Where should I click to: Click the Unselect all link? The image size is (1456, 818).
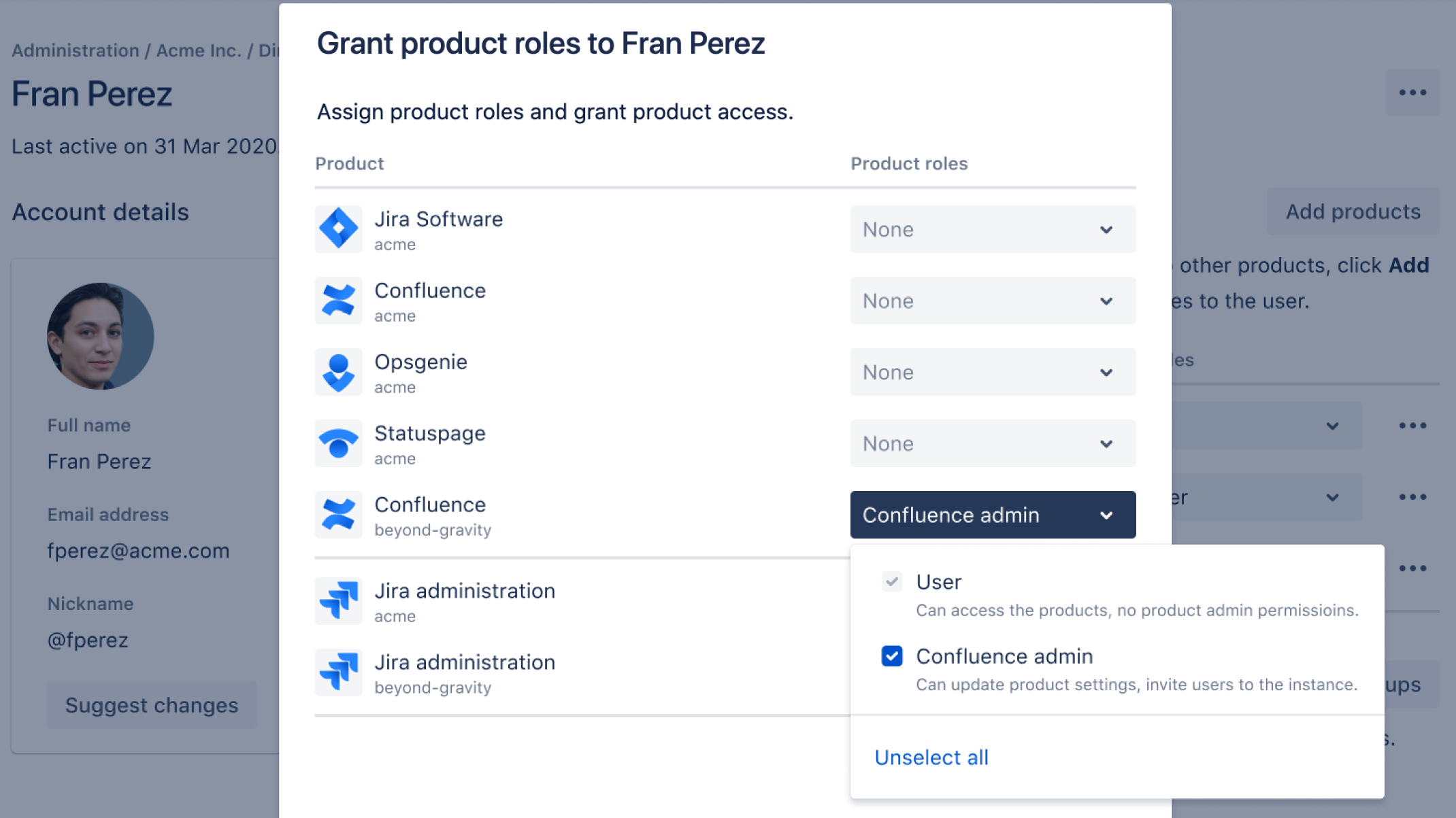pyautogui.click(x=931, y=757)
